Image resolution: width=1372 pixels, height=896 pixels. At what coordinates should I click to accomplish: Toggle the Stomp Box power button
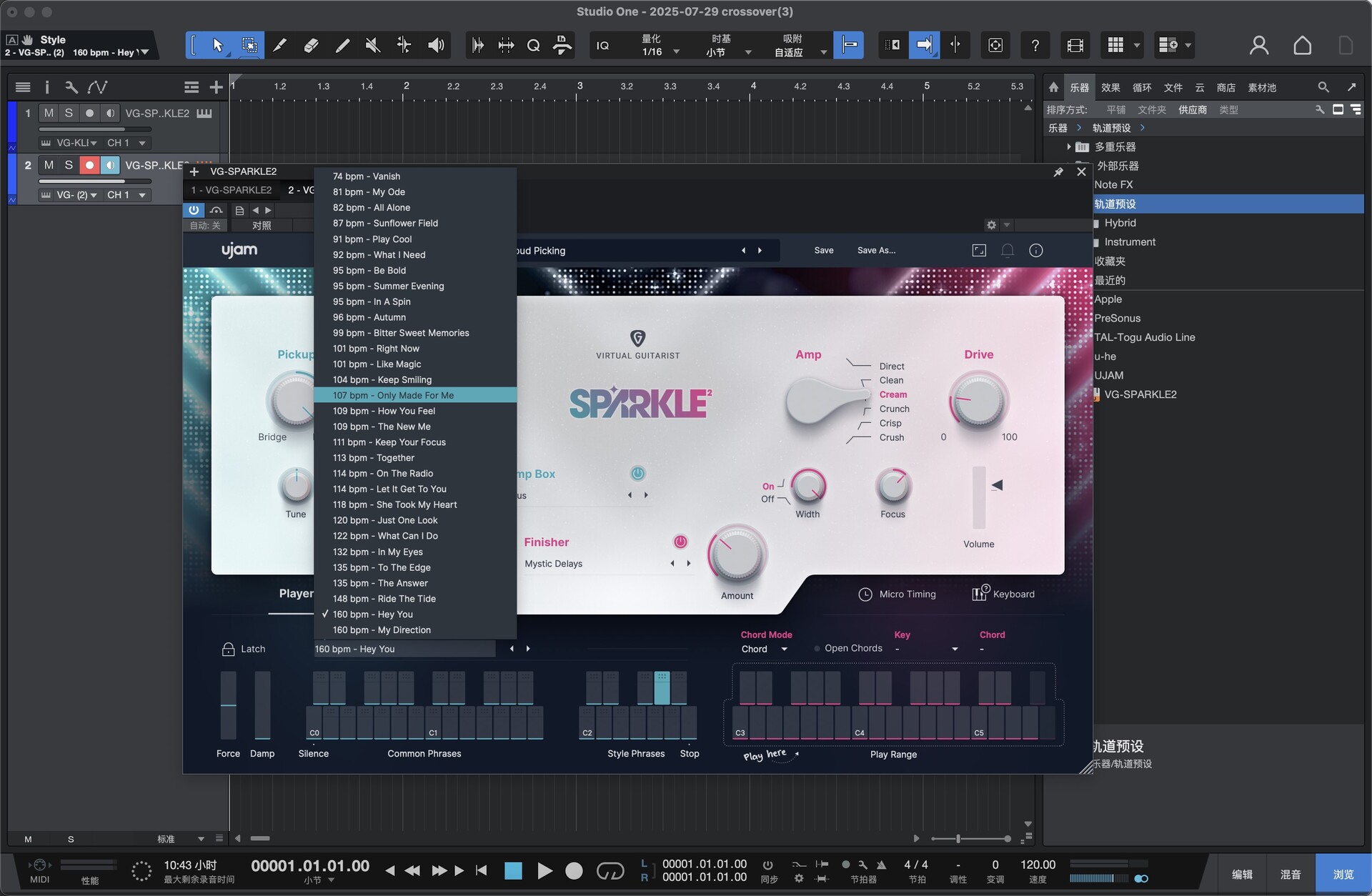[x=637, y=473]
